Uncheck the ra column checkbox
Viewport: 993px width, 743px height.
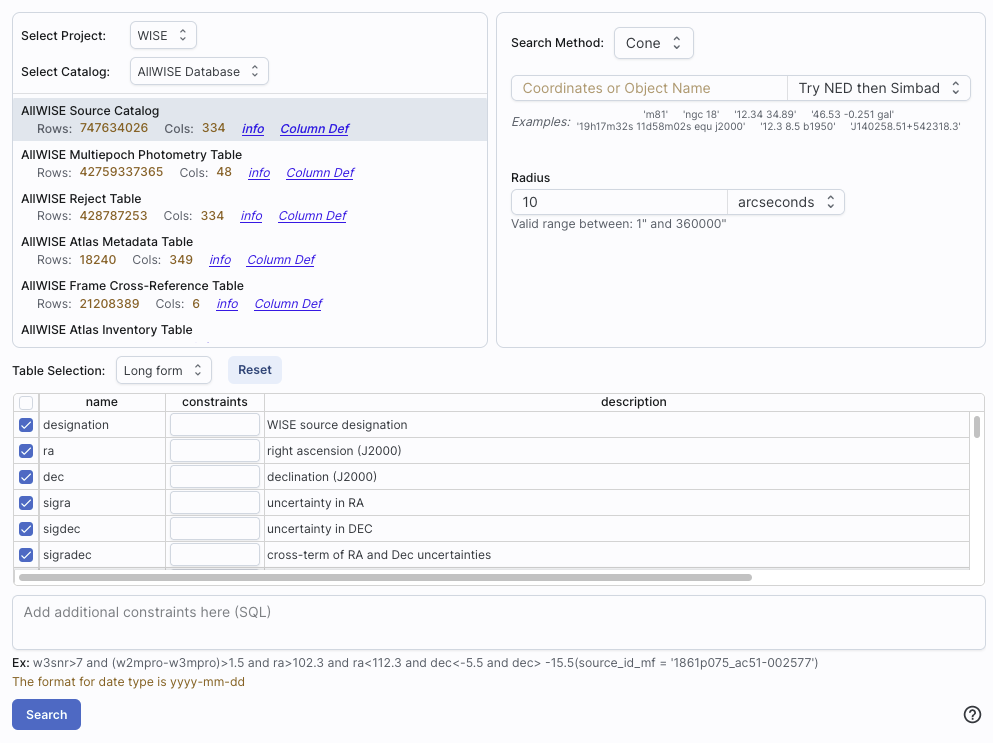coord(26,451)
